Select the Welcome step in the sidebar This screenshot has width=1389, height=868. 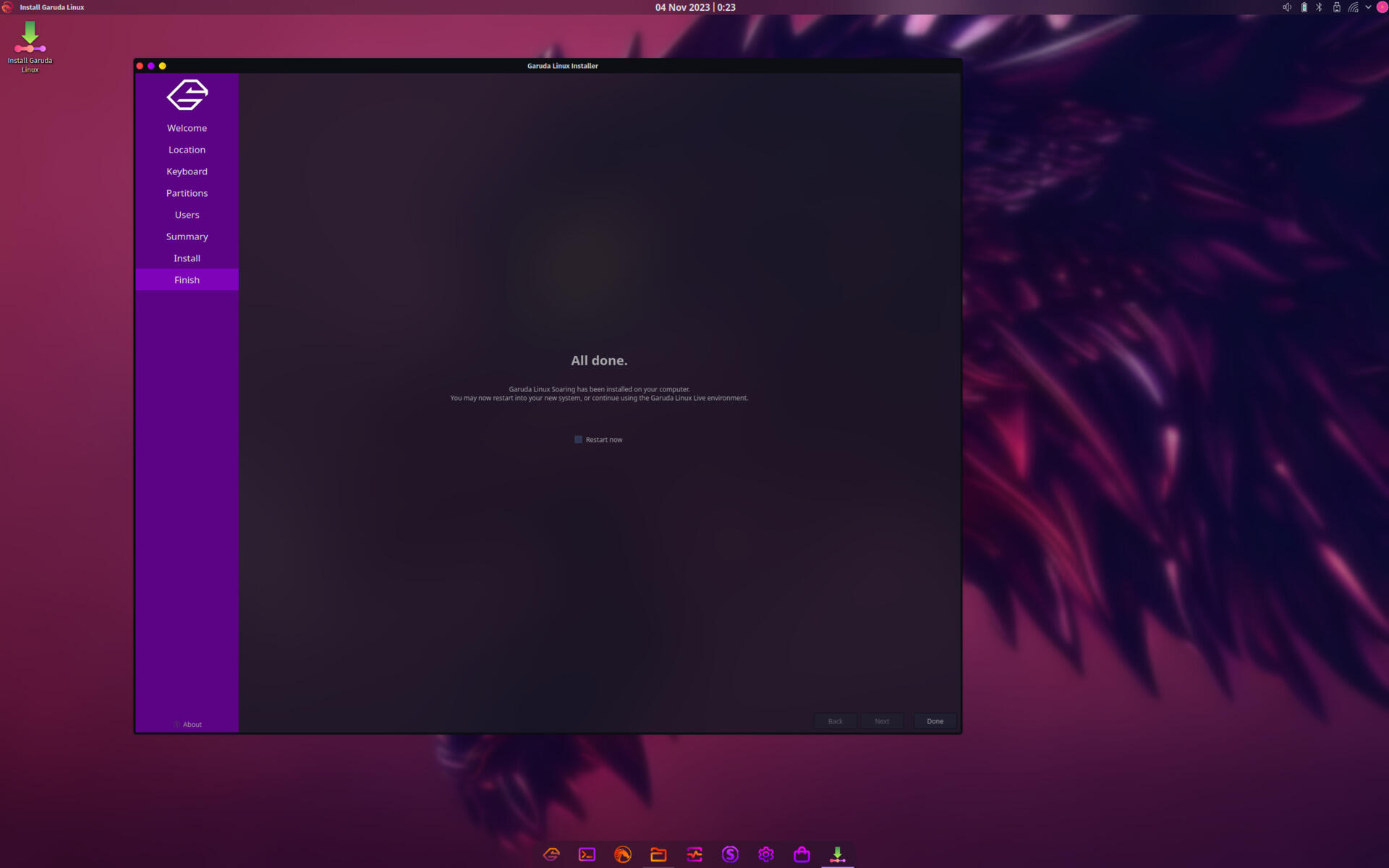coord(187,128)
